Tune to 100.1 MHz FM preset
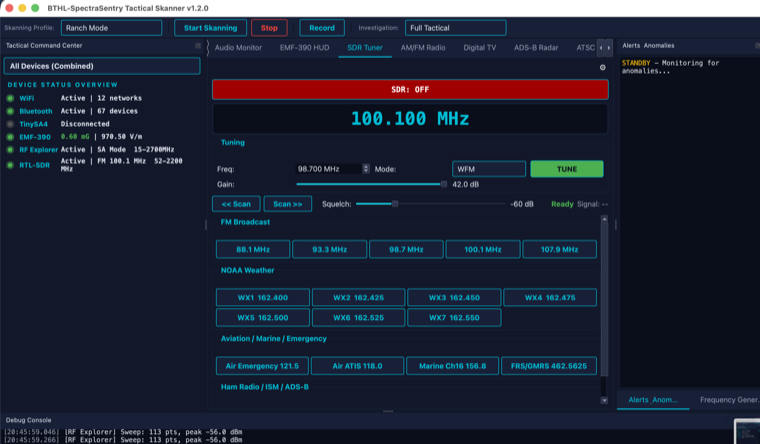 coord(483,249)
